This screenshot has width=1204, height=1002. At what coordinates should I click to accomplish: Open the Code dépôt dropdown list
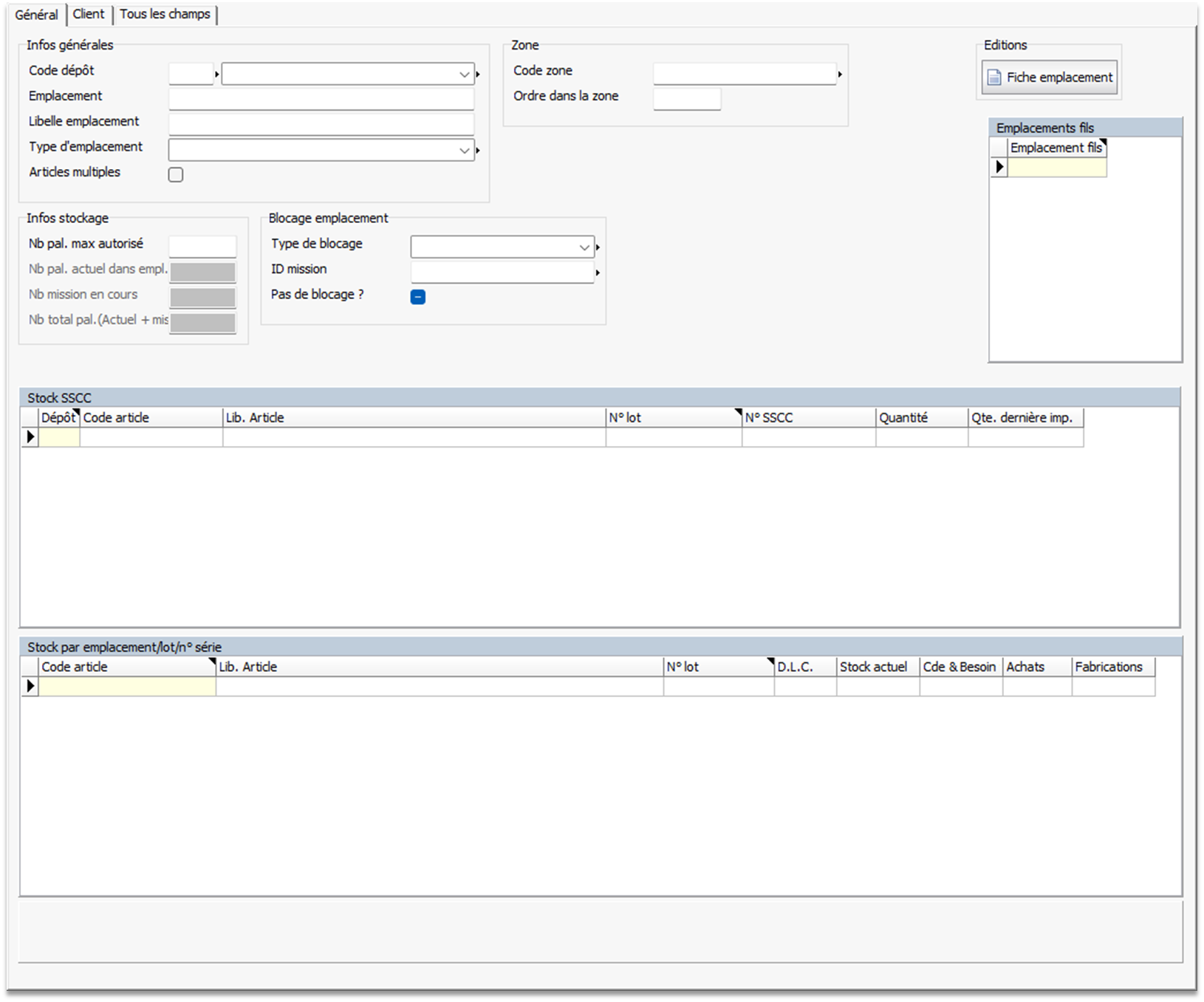pyautogui.click(x=464, y=75)
